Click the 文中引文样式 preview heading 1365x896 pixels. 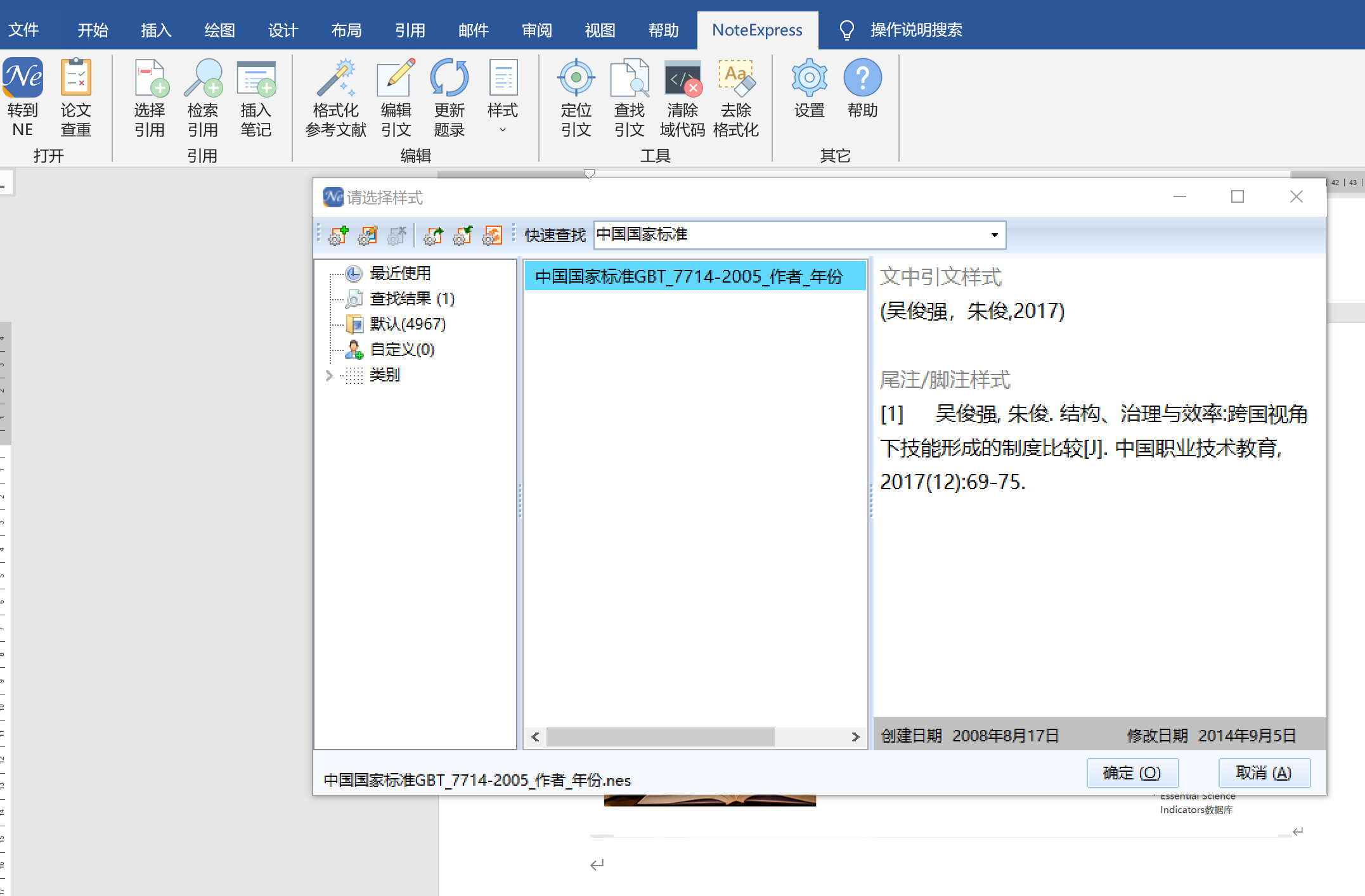[x=941, y=277]
